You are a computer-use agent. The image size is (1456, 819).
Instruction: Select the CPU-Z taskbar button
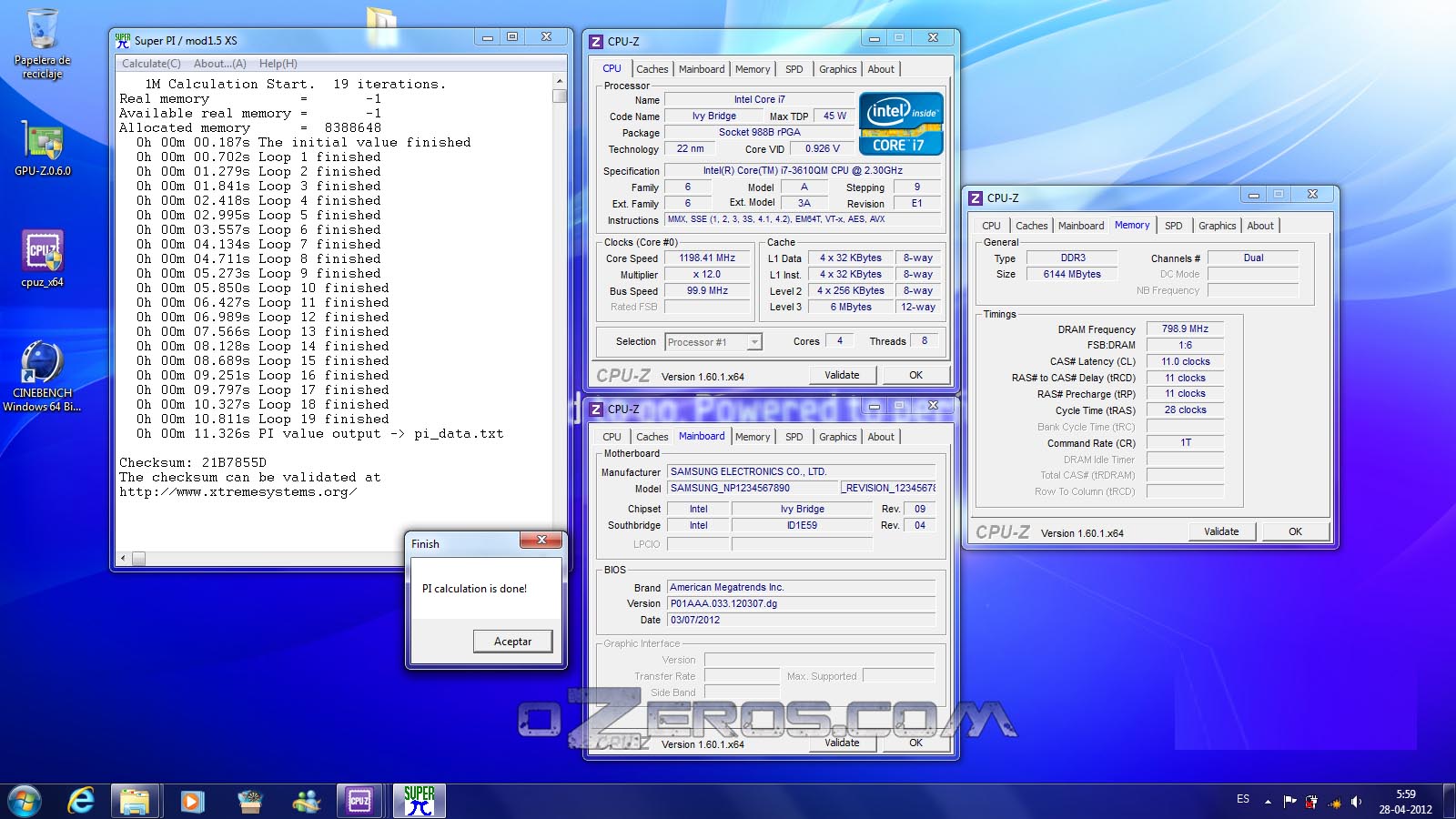[x=359, y=801]
